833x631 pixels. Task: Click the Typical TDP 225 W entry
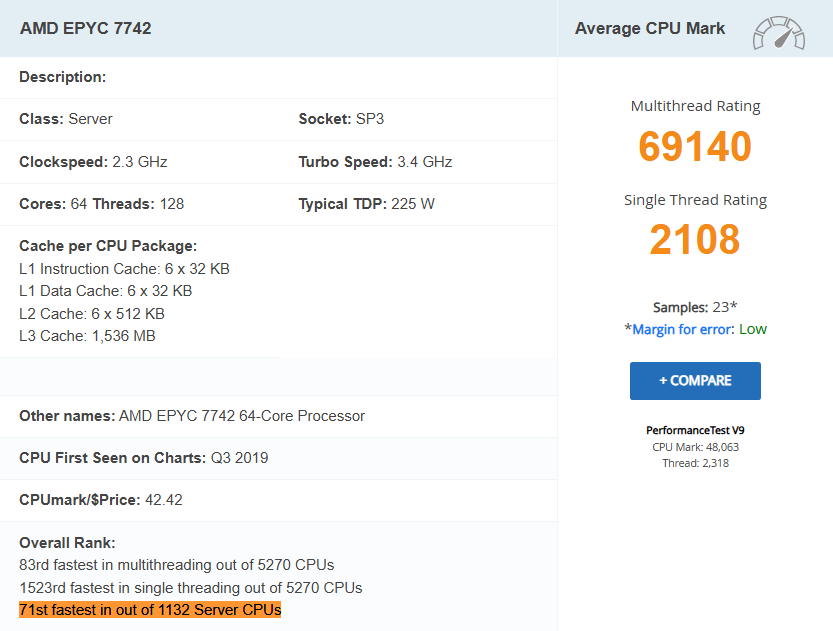(x=366, y=204)
